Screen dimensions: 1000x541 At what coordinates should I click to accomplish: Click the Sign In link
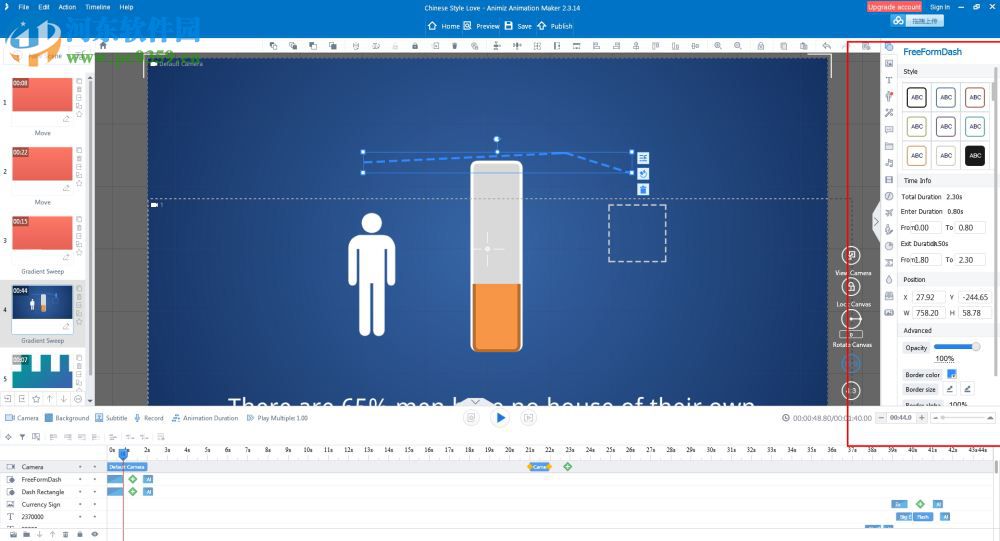[939, 7]
